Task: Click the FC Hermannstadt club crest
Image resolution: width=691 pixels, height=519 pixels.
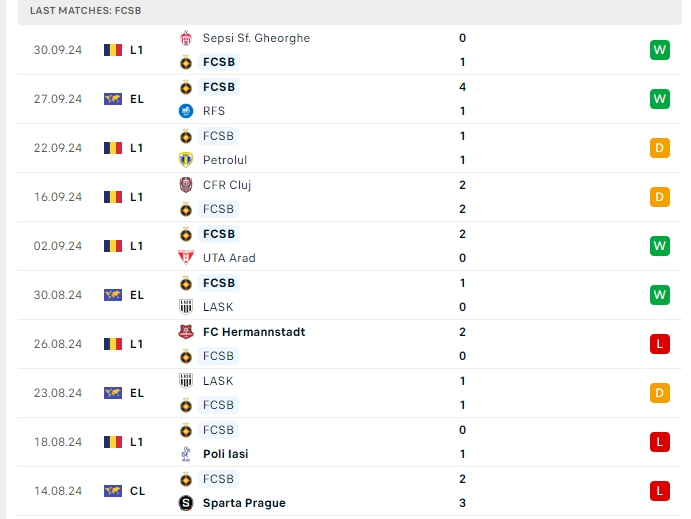Action: tap(185, 332)
